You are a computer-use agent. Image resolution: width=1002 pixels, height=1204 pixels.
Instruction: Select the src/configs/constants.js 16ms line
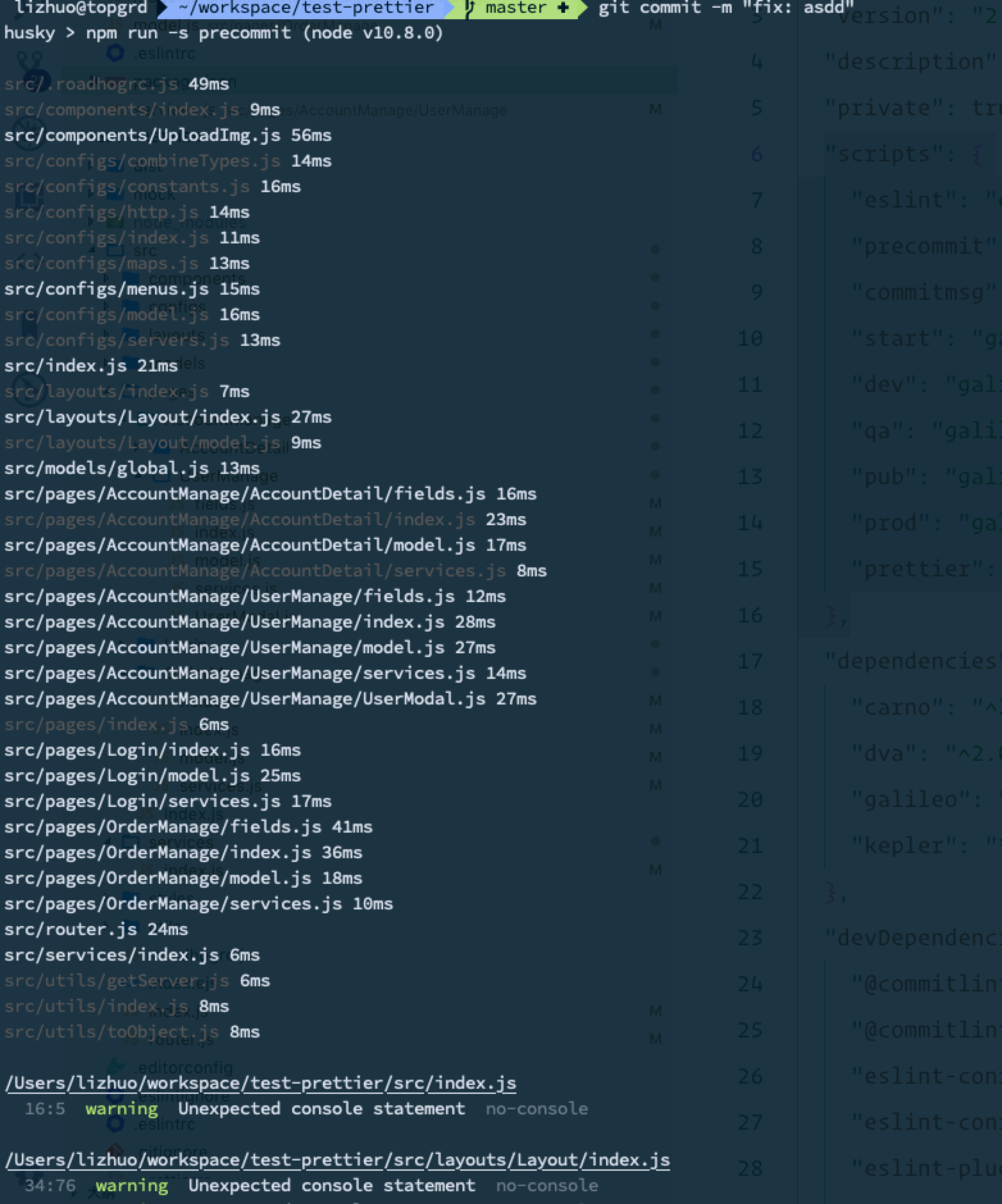(152, 186)
